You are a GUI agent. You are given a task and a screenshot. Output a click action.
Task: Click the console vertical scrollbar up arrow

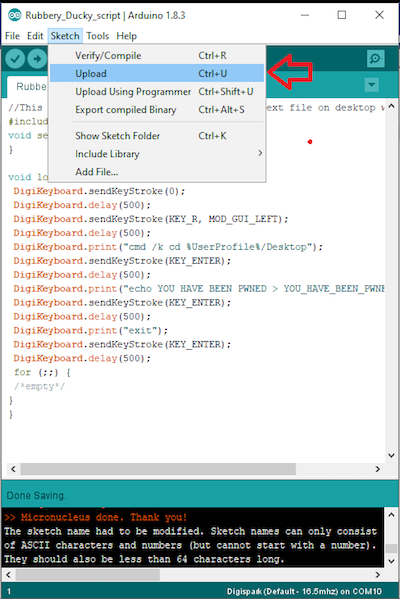[392, 515]
